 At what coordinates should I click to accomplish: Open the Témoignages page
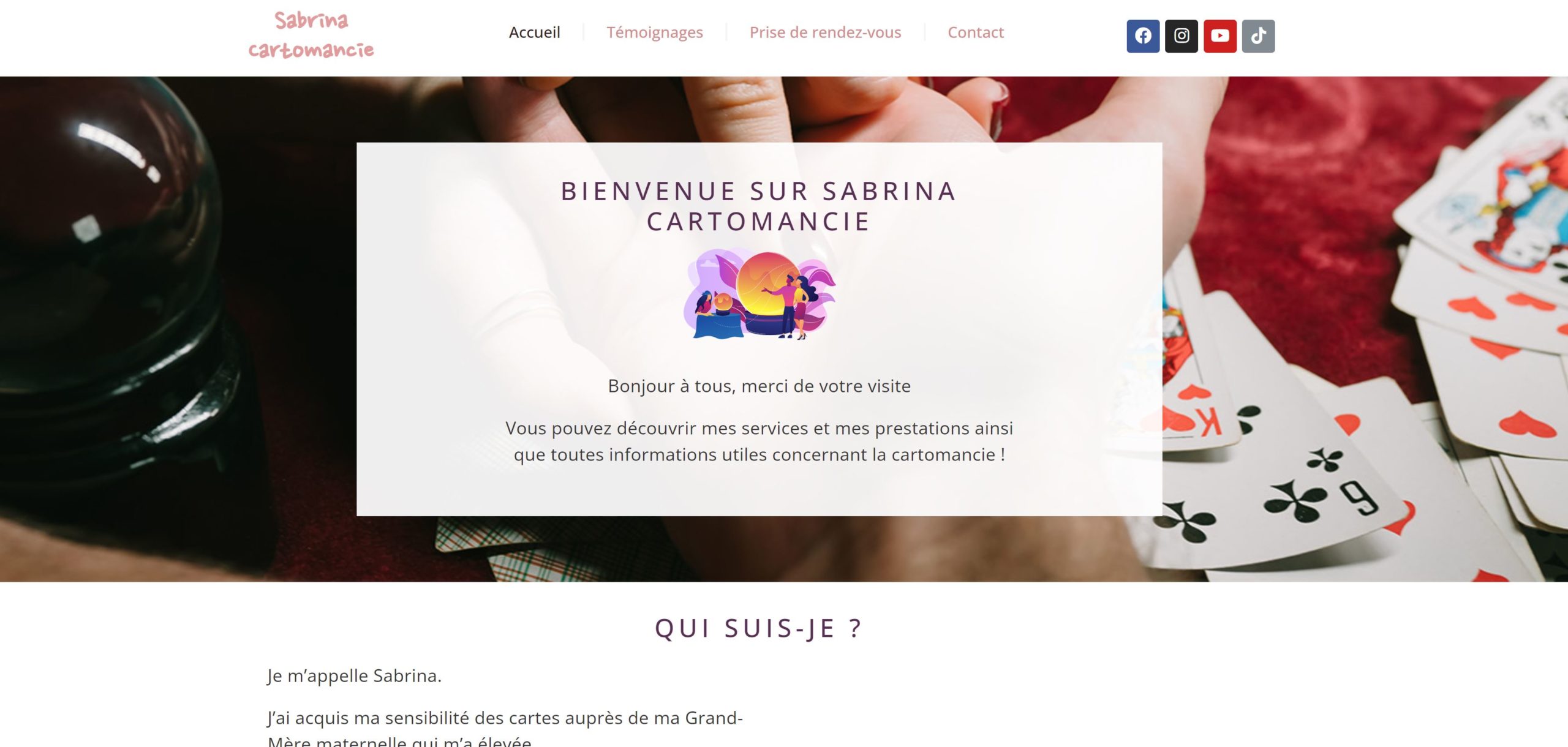[x=655, y=32]
